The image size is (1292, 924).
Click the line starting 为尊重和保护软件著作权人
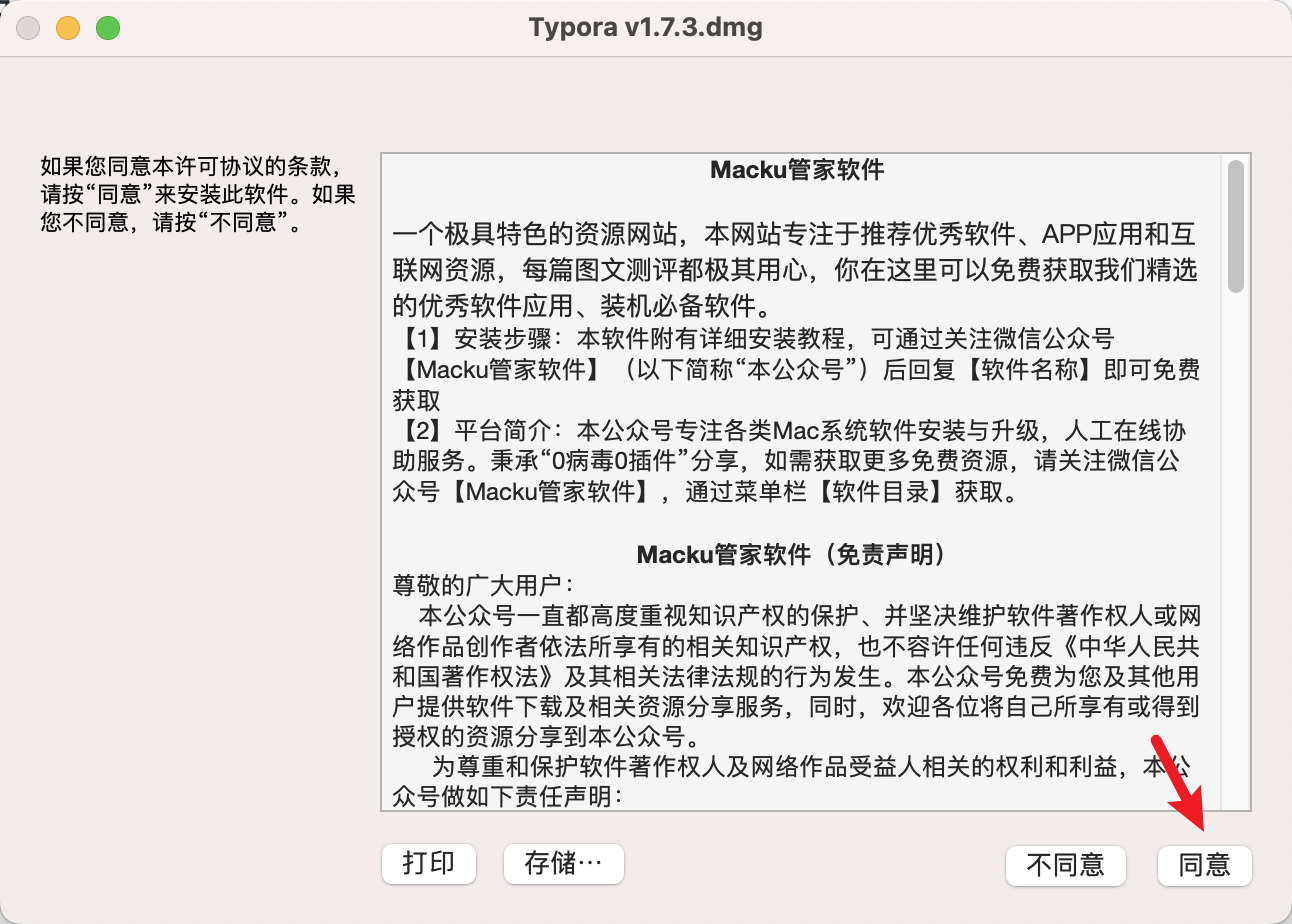point(811,768)
